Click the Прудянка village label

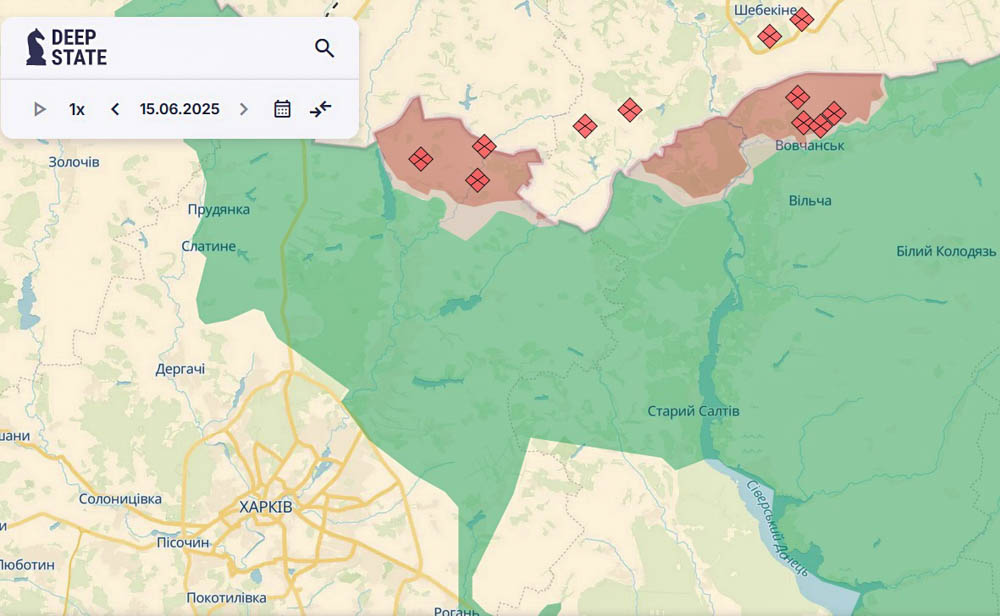218,210
